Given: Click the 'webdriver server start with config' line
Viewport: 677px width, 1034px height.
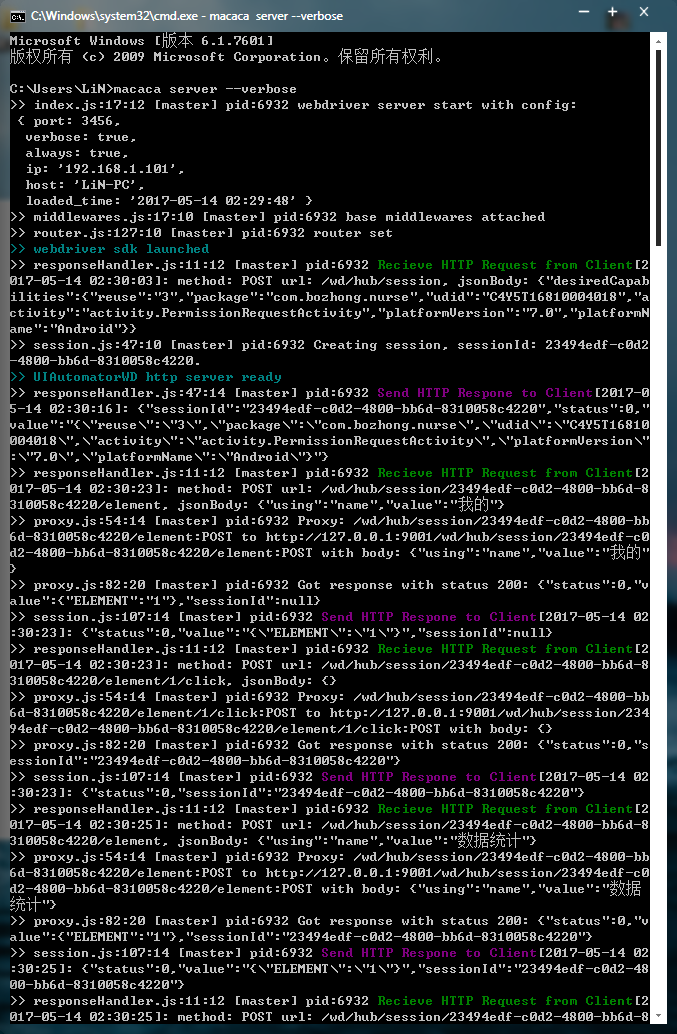Looking at the screenshot, I should point(293,106).
